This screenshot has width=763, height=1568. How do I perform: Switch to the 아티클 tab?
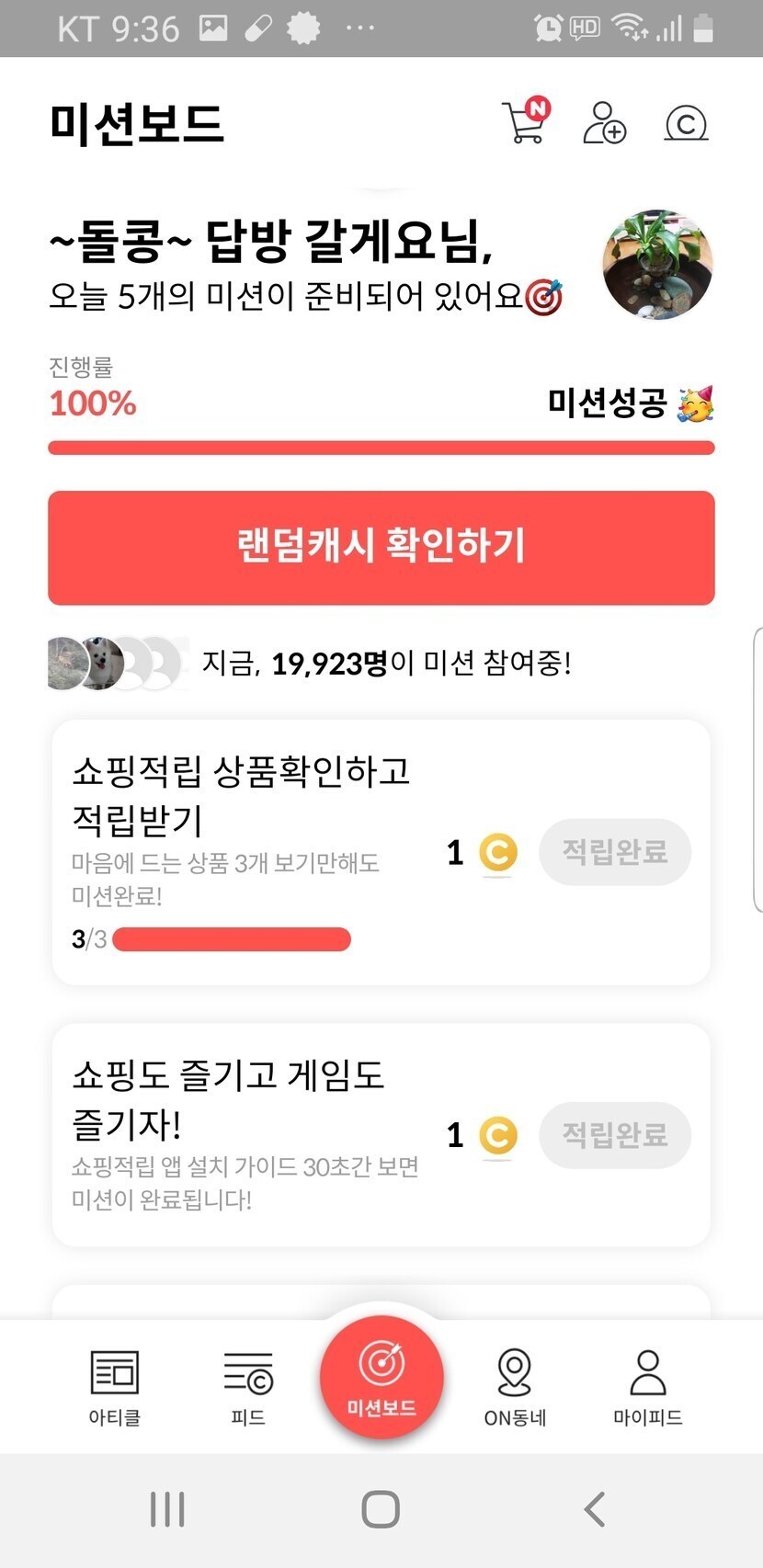click(x=115, y=1387)
